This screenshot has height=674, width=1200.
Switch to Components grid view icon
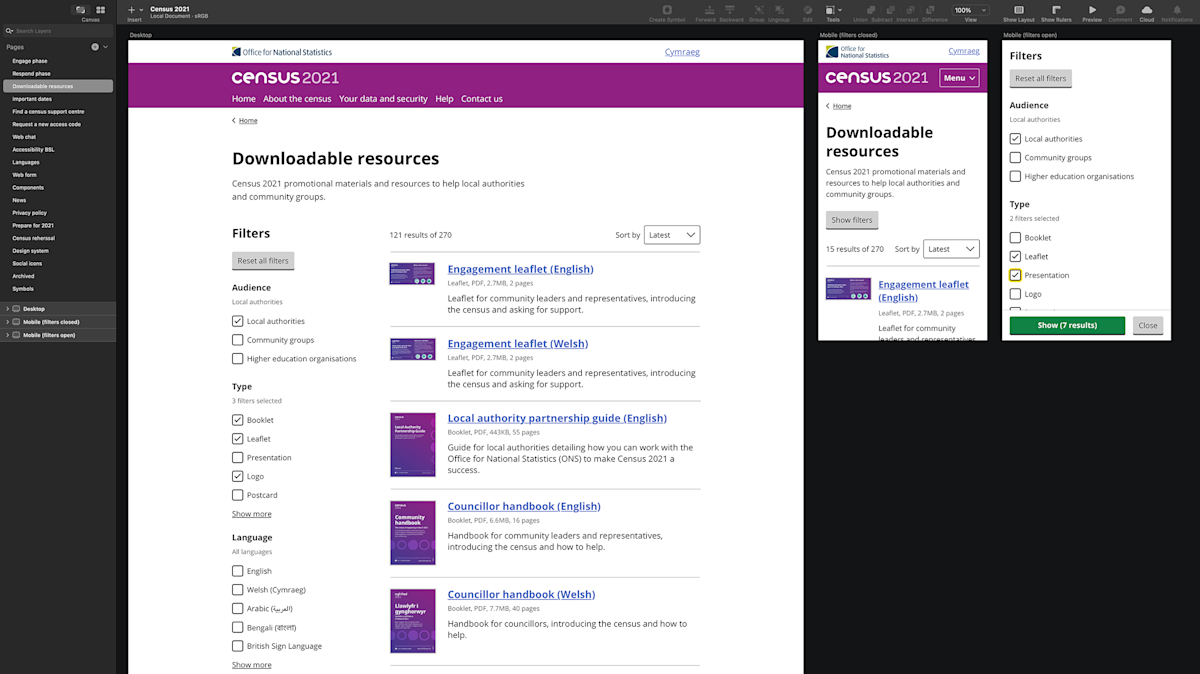101,10
